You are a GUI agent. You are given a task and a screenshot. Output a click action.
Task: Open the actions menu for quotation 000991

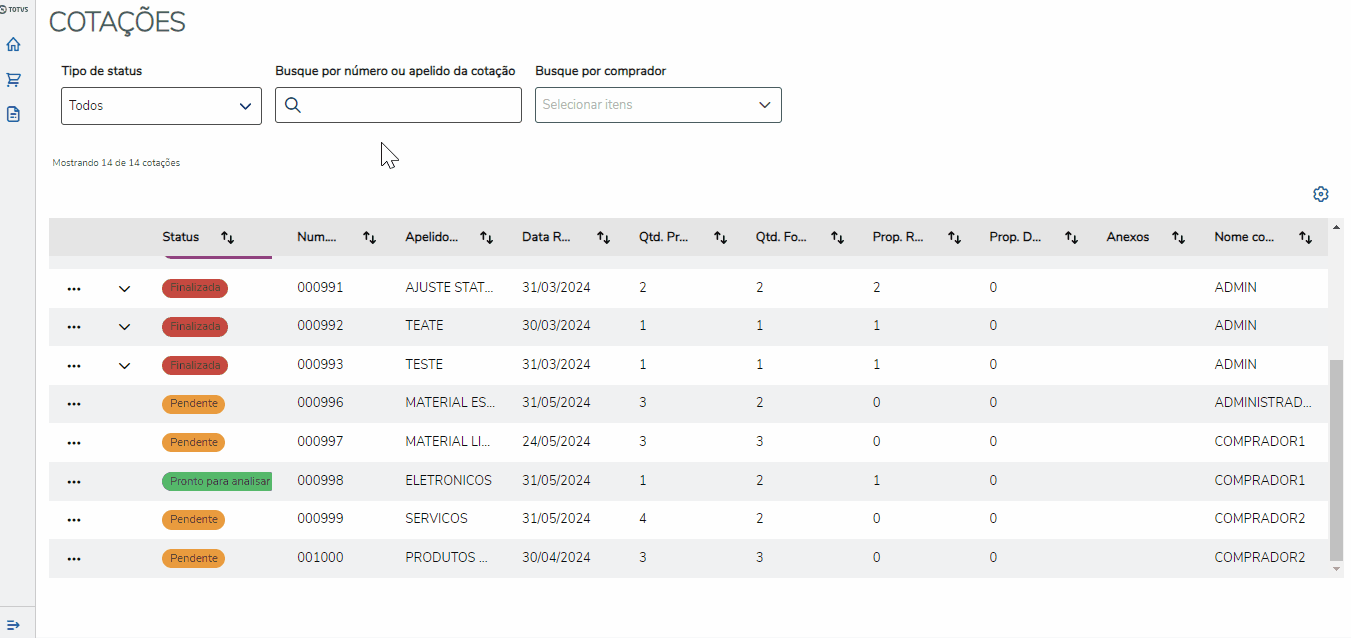(x=73, y=288)
